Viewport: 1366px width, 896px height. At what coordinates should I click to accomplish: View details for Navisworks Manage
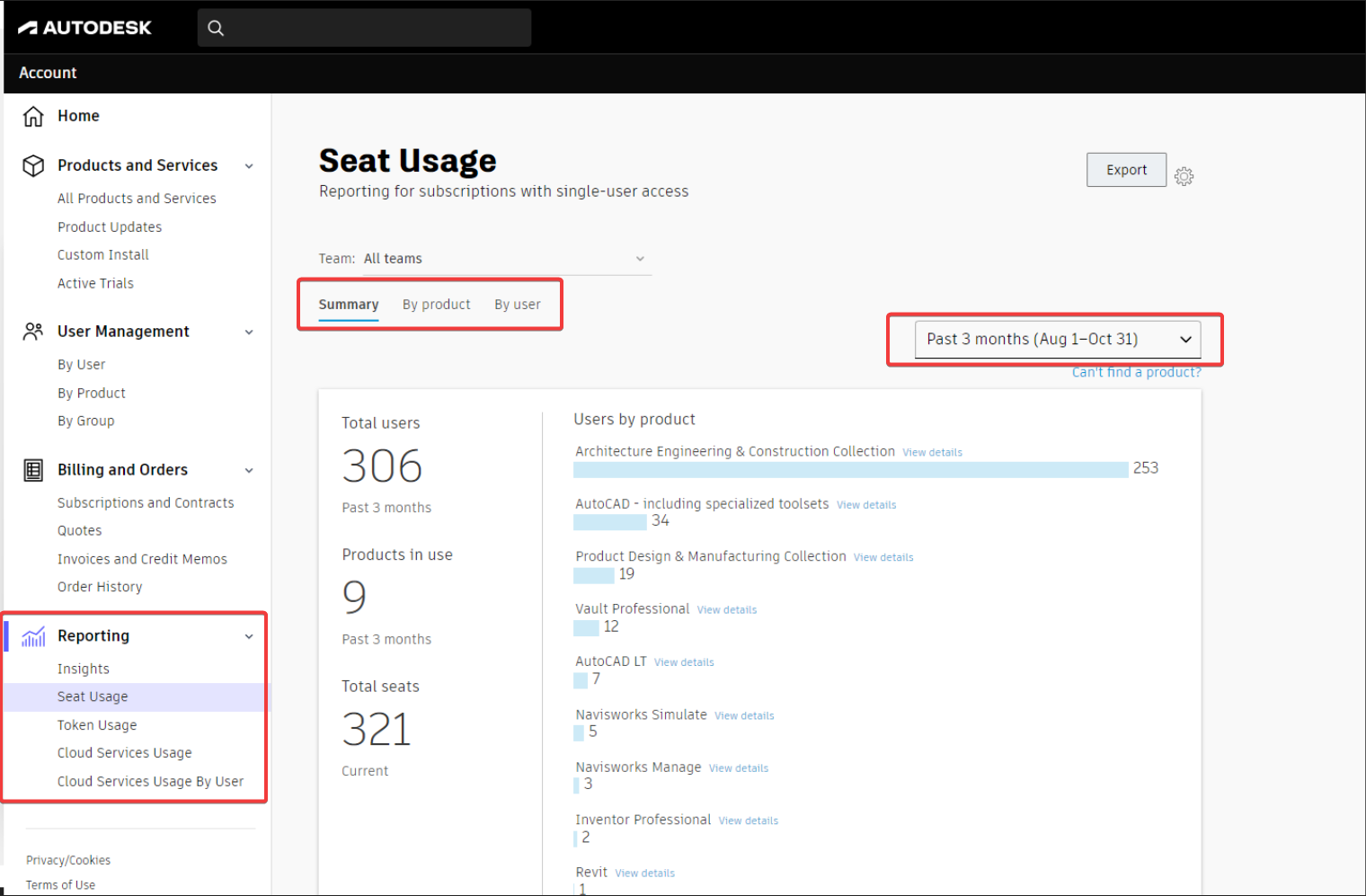[x=739, y=768]
